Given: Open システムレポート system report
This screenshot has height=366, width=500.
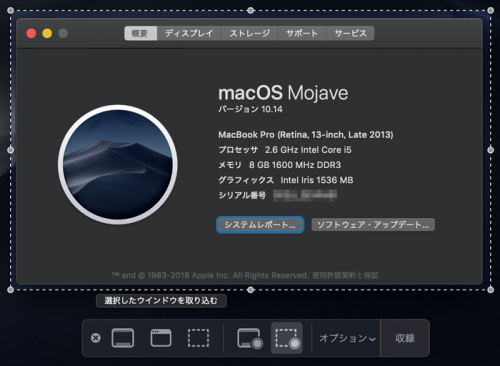Looking at the screenshot, I should click(260, 225).
